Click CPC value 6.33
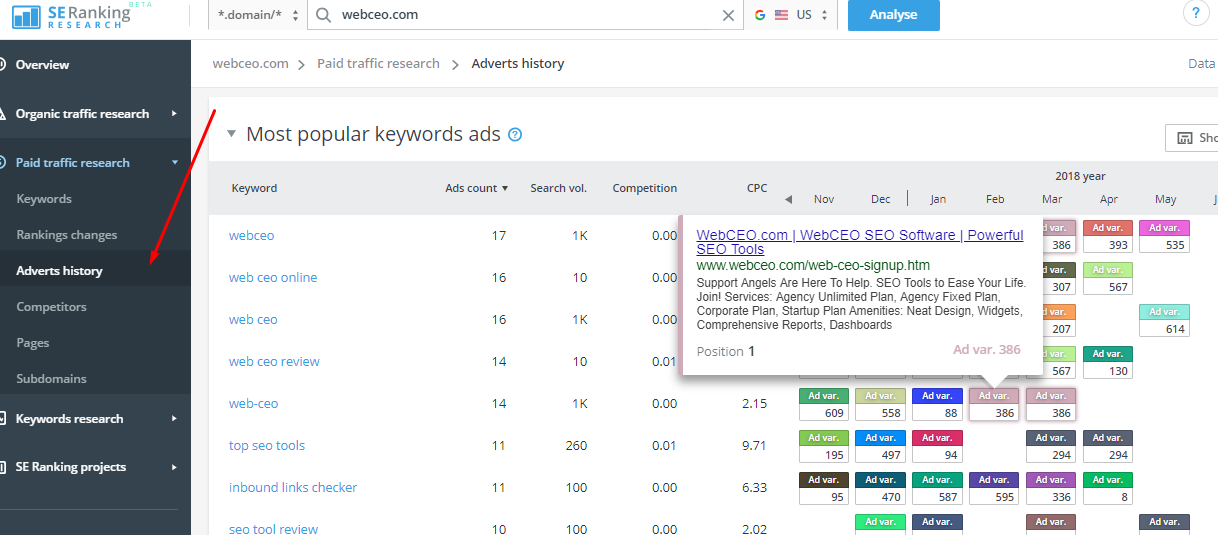The image size is (1218, 535). pos(755,488)
